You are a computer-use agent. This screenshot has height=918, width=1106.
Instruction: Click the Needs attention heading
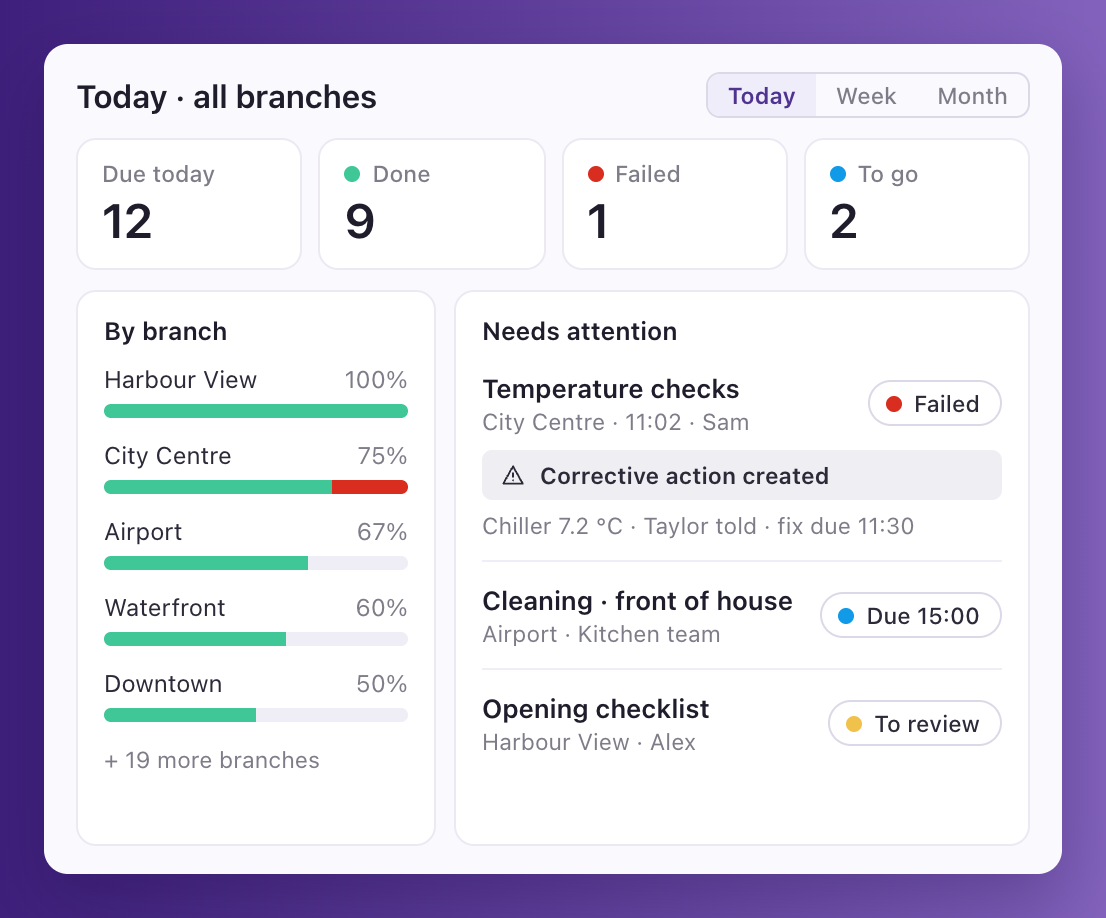click(580, 331)
